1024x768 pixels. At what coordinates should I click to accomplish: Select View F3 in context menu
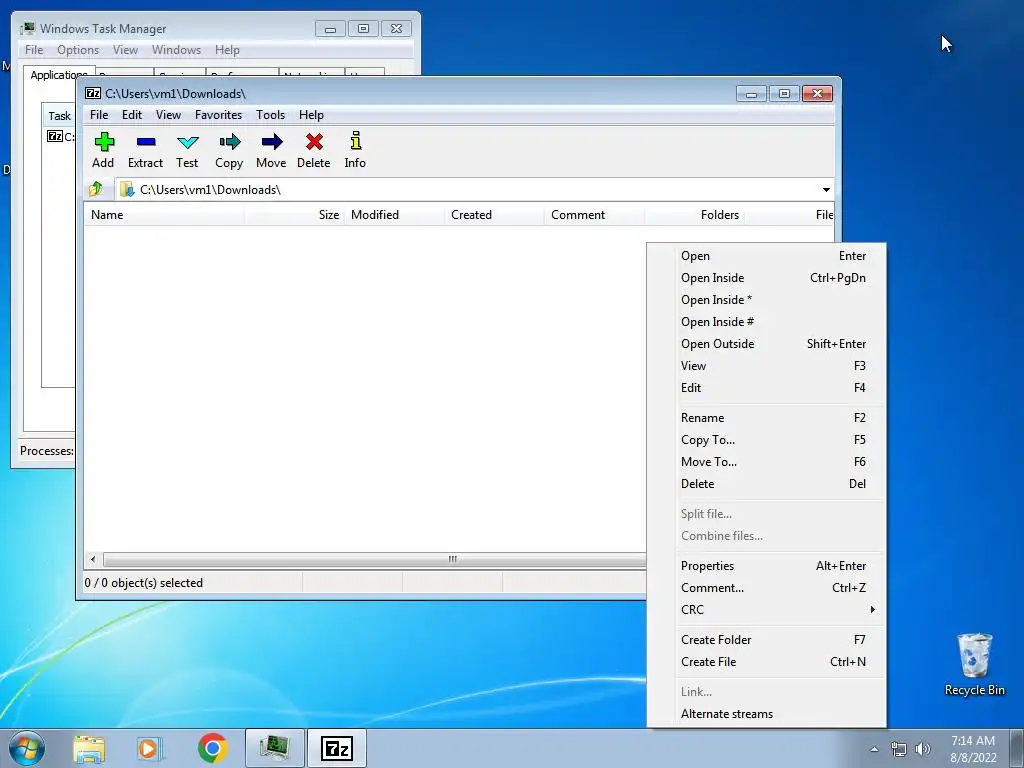tap(767, 366)
